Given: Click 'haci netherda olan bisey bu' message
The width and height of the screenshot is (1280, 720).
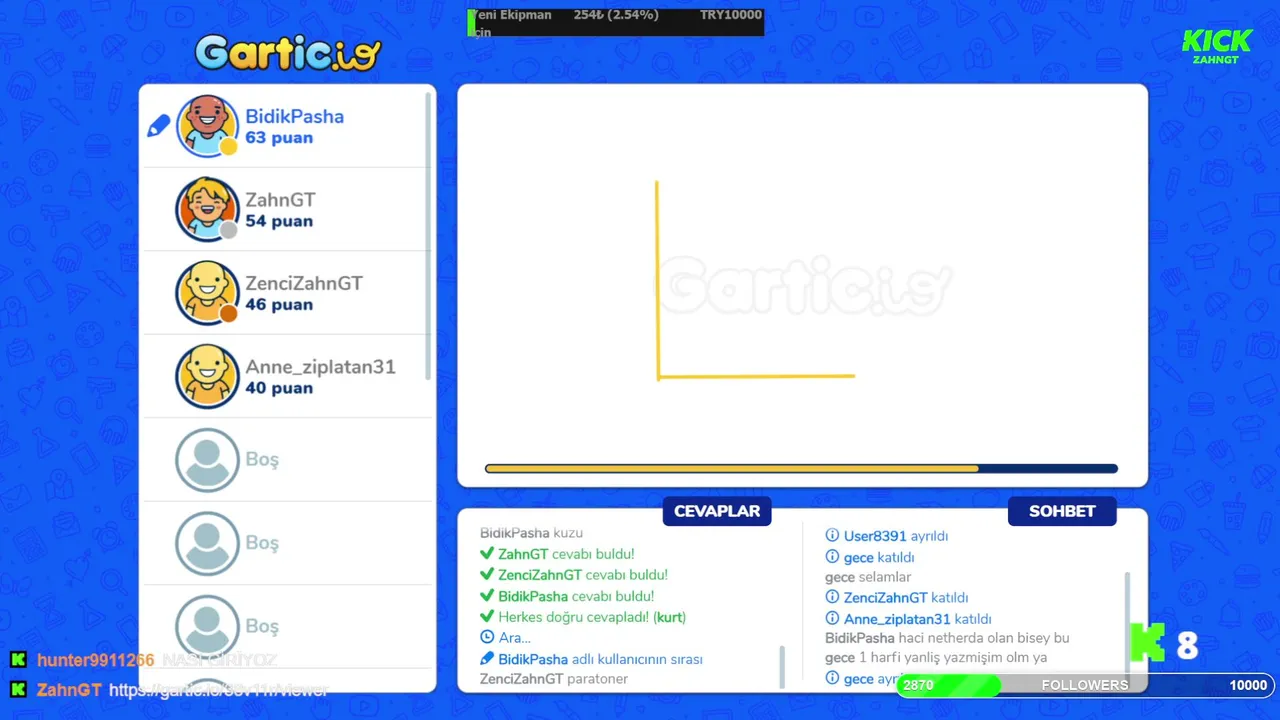Looking at the screenshot, I should pyautogui.click(x=984, y=638).
